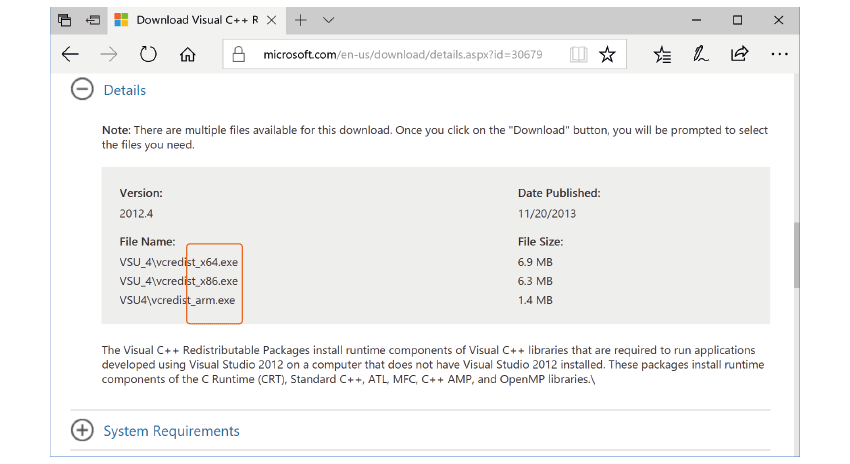Go to the Home page
The image size is (850, 464).
[188, 54]
